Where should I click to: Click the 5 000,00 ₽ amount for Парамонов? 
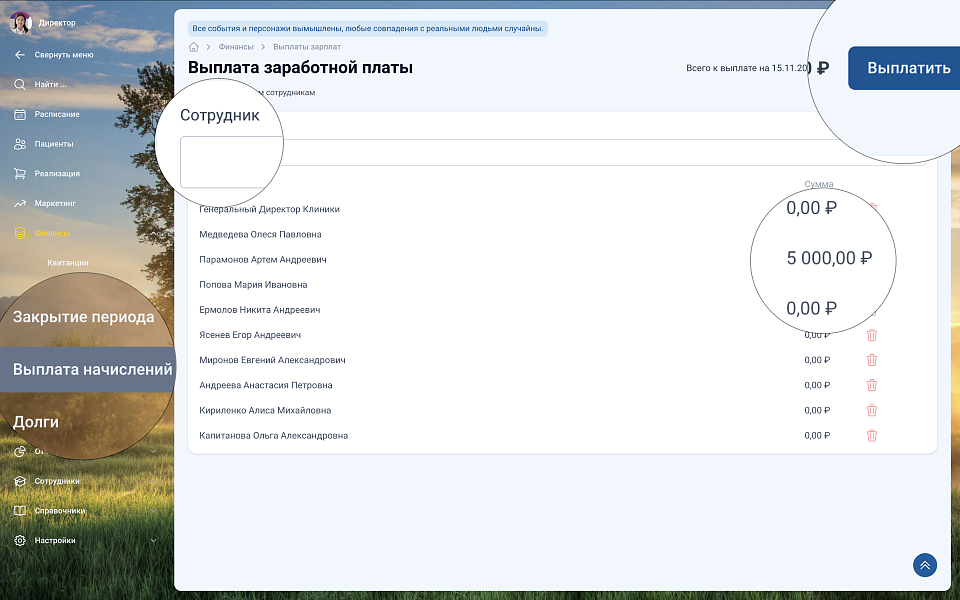(828, 258)
